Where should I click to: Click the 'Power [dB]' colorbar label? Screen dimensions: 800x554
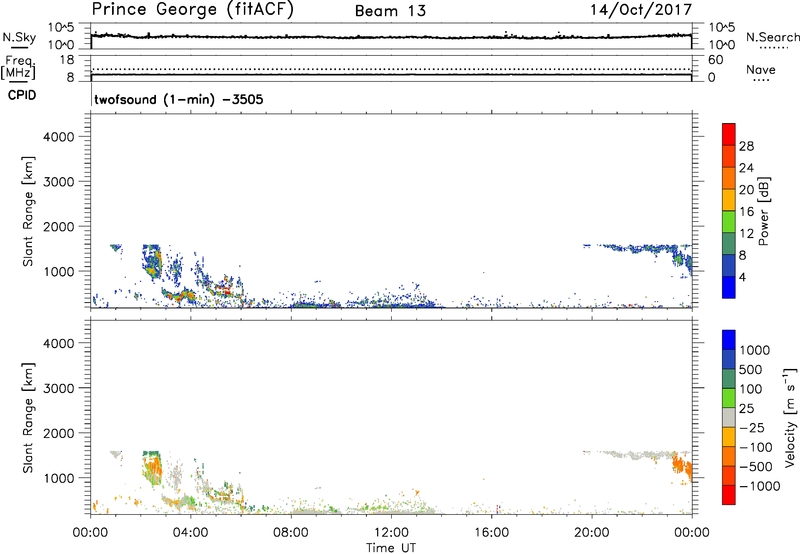(763, 211)
